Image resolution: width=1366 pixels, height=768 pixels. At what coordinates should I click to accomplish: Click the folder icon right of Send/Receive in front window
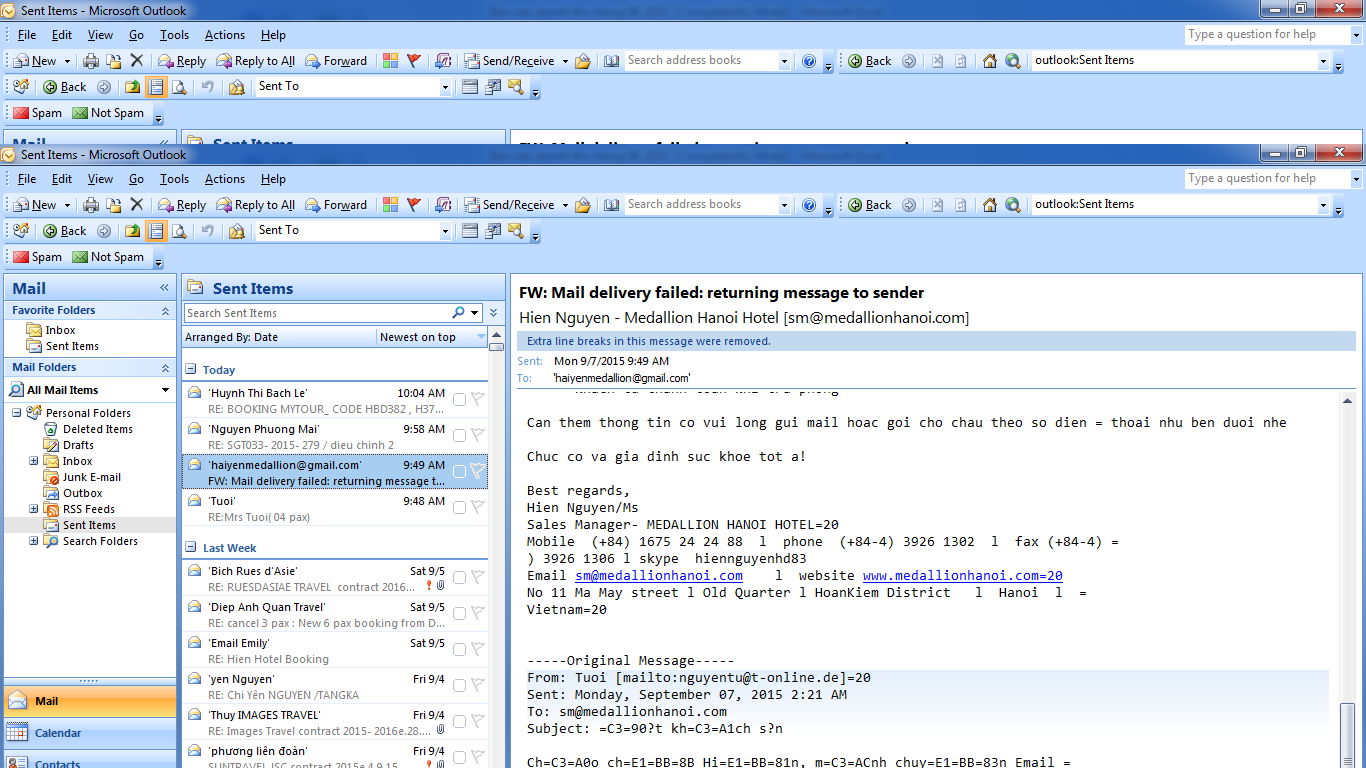click(x=583, y=204)
